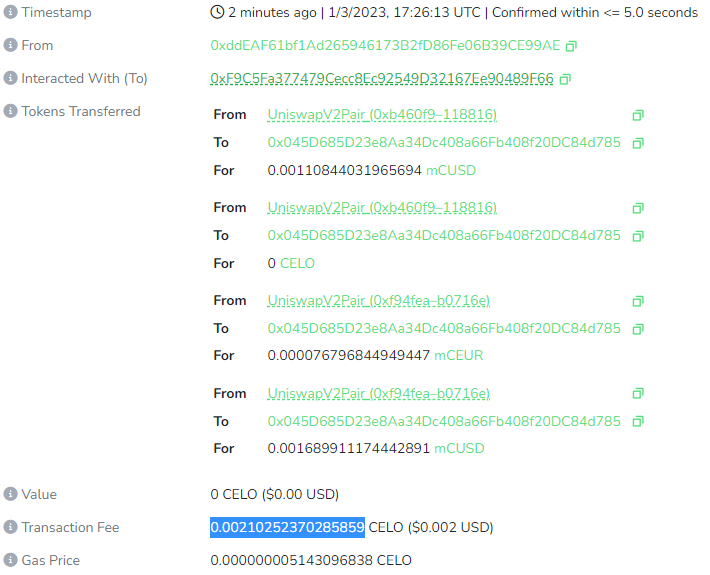Click the timestamp text 1/3/2023, 17:26:13 UTC
This screenshot has height=575, width=710.
[x=404, y=12]
